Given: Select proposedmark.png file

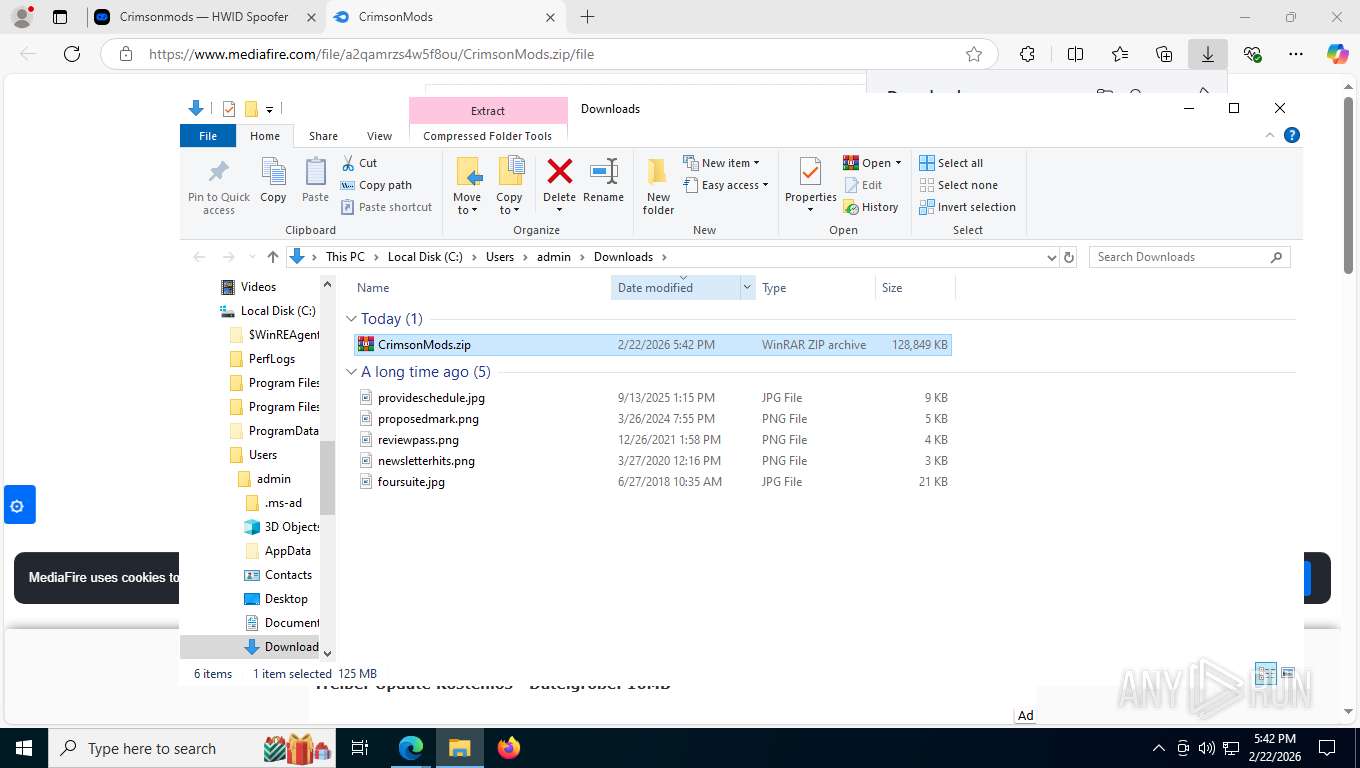Looking at the screenshot, I should [x=653, y=419].
